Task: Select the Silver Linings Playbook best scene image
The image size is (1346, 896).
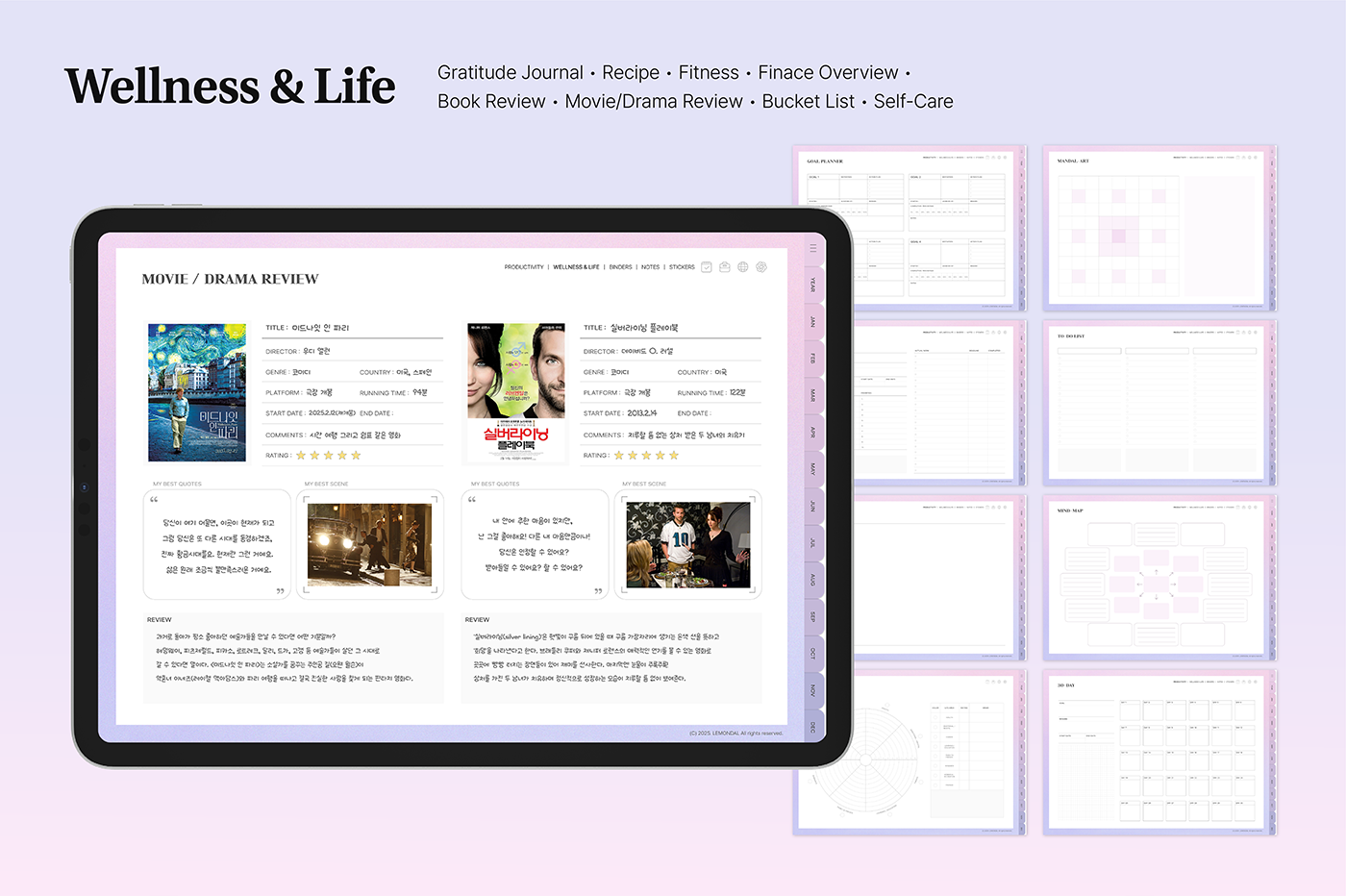Action: click(688, 544)
